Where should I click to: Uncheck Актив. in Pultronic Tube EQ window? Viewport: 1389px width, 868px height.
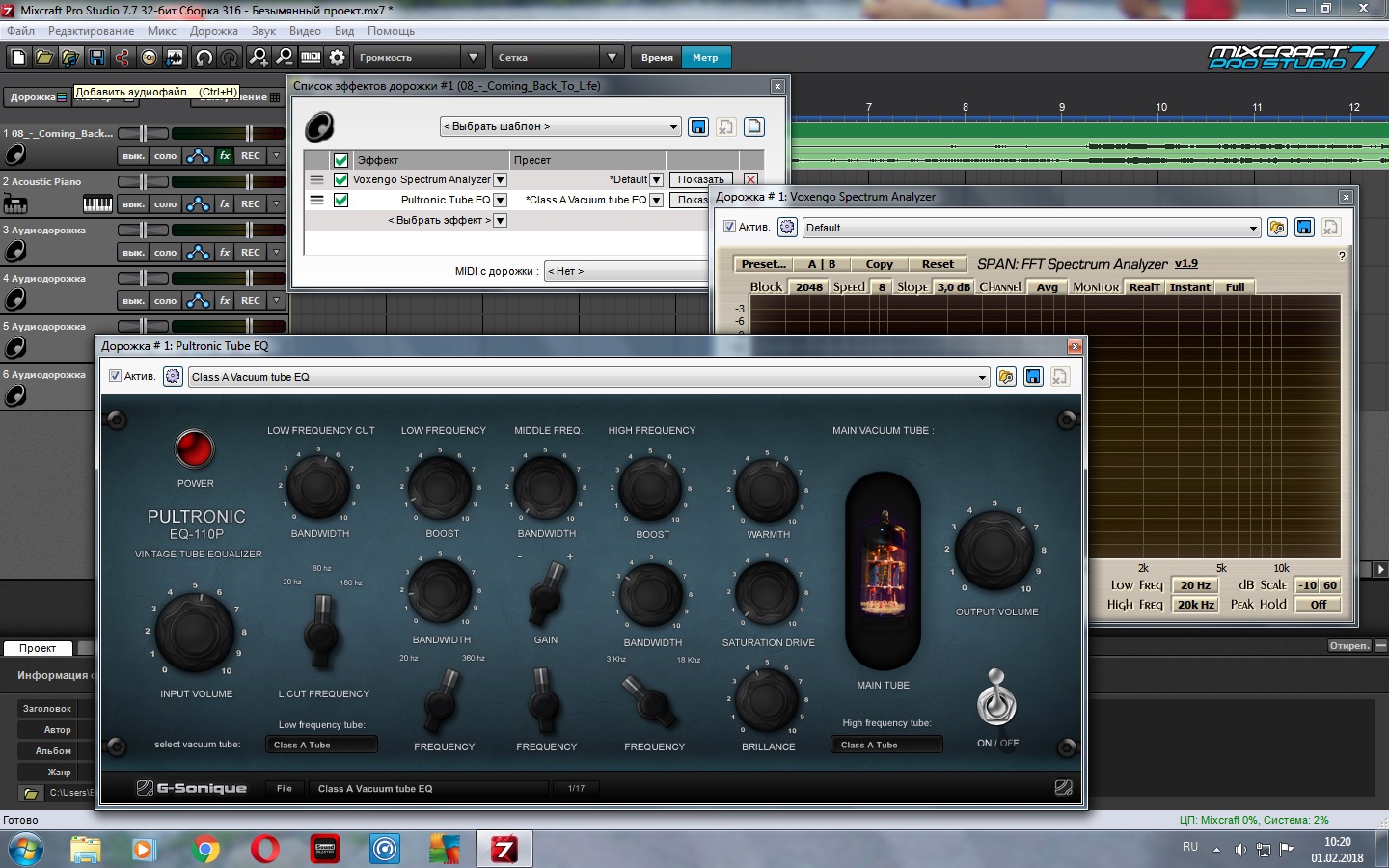pyautogui.click(x=115, y=376)
